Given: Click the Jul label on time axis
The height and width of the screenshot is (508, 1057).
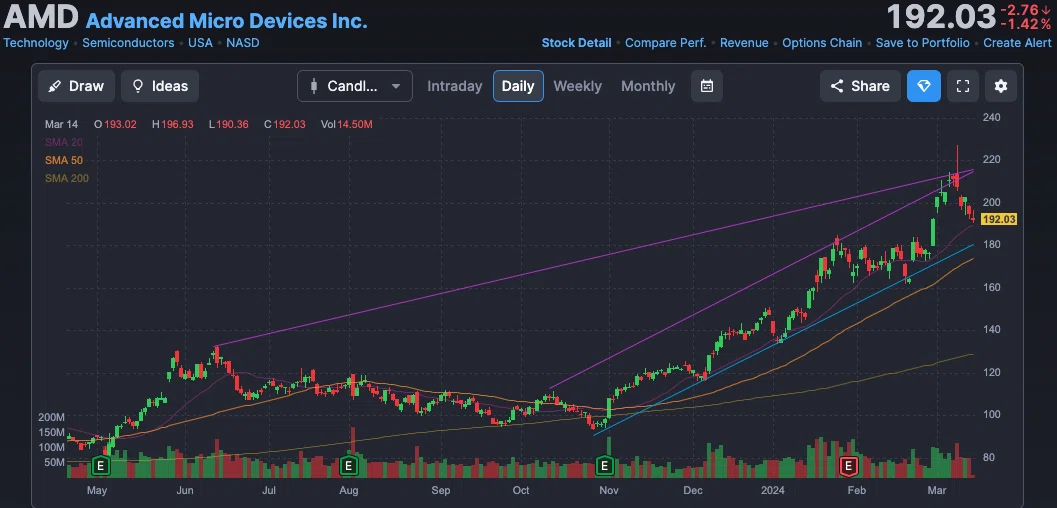Looking at the screenshot, I should tap(269, 490).
